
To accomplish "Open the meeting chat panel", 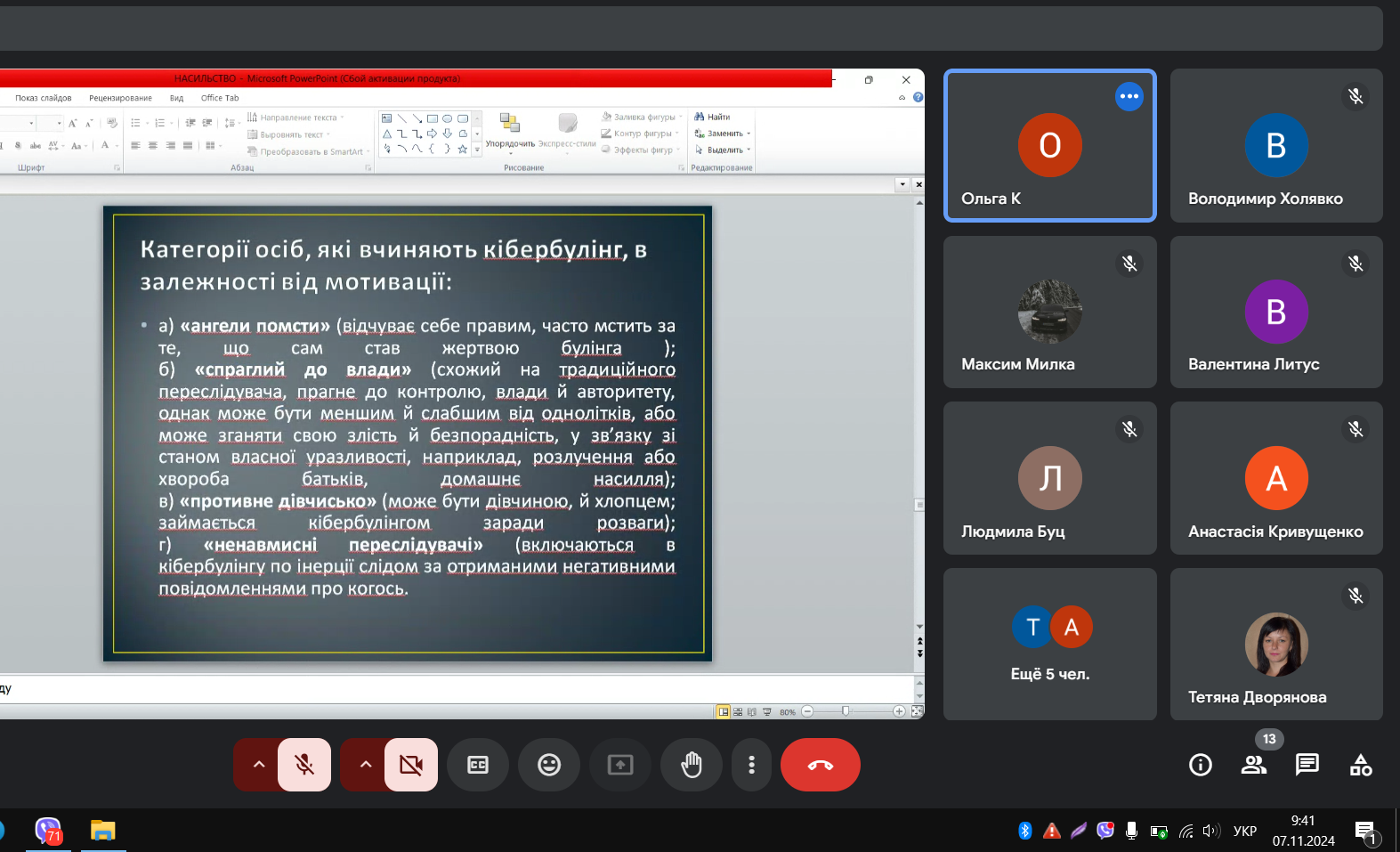I will click(1307, 765).
